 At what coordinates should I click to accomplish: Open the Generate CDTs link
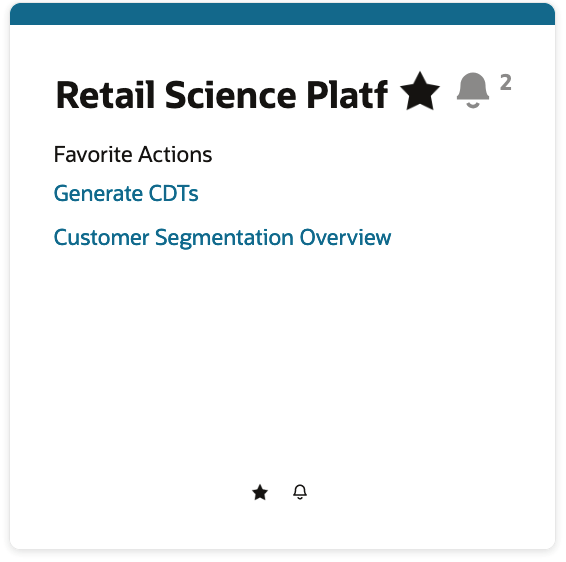[126, 193]
